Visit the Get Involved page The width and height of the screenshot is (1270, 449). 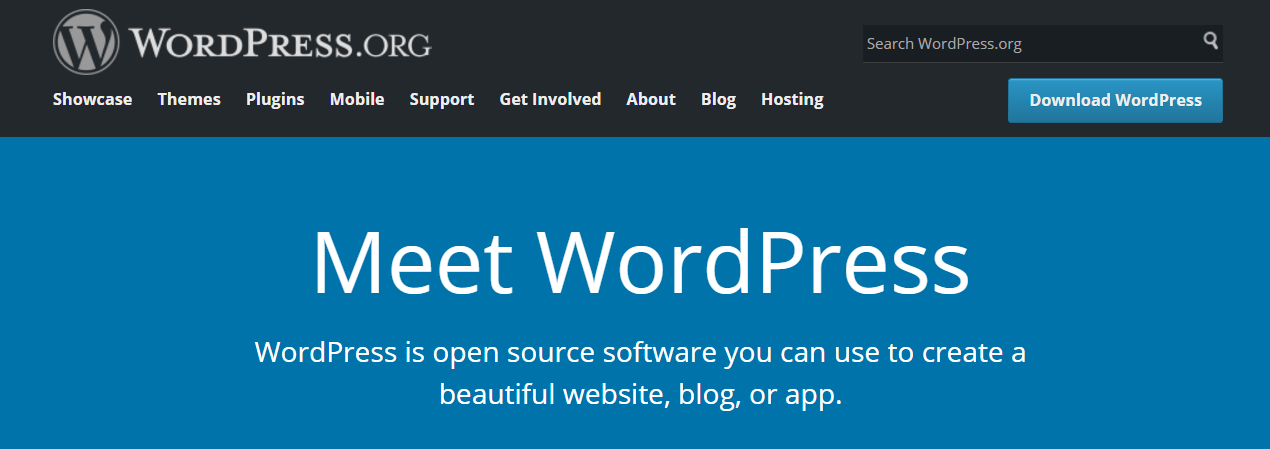point(550,99)
